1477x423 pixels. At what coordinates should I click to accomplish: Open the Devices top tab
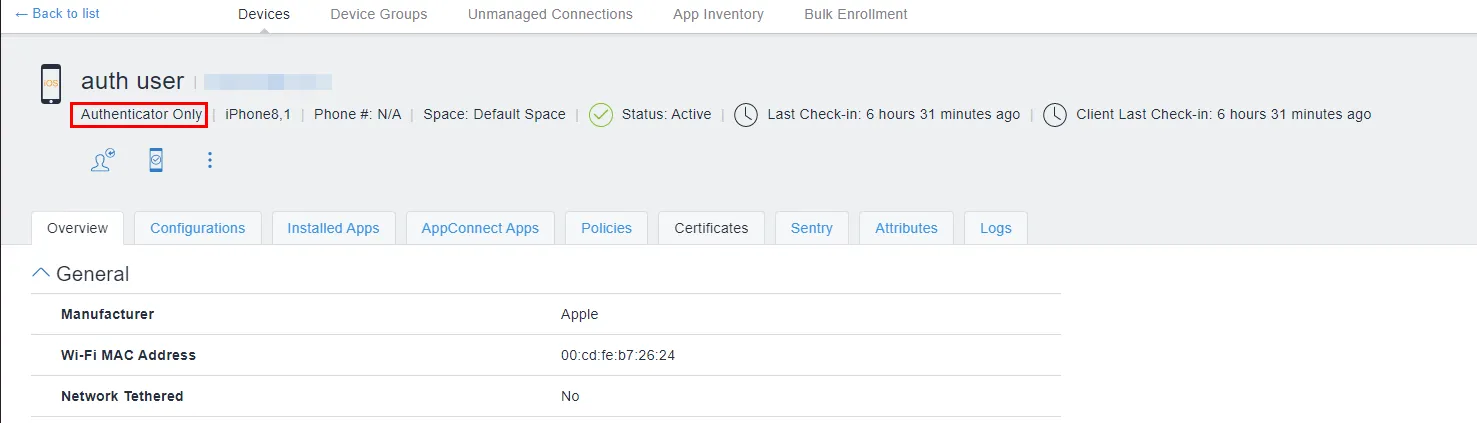pyautogui.click(x=264, y=14)
